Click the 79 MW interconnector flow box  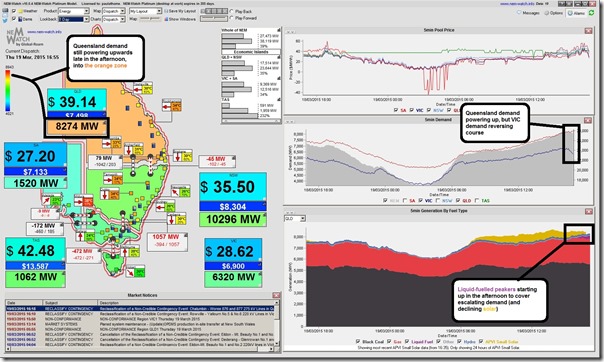pyautogui.click(x=105, y=161)
